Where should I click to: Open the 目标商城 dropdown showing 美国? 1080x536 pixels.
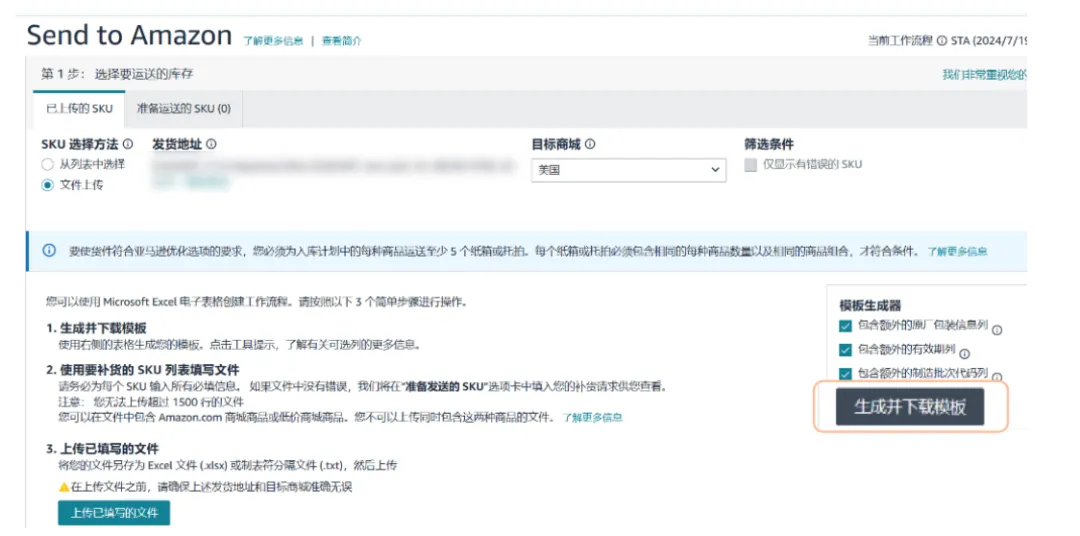pyautogui.click(x=628, y=169)
